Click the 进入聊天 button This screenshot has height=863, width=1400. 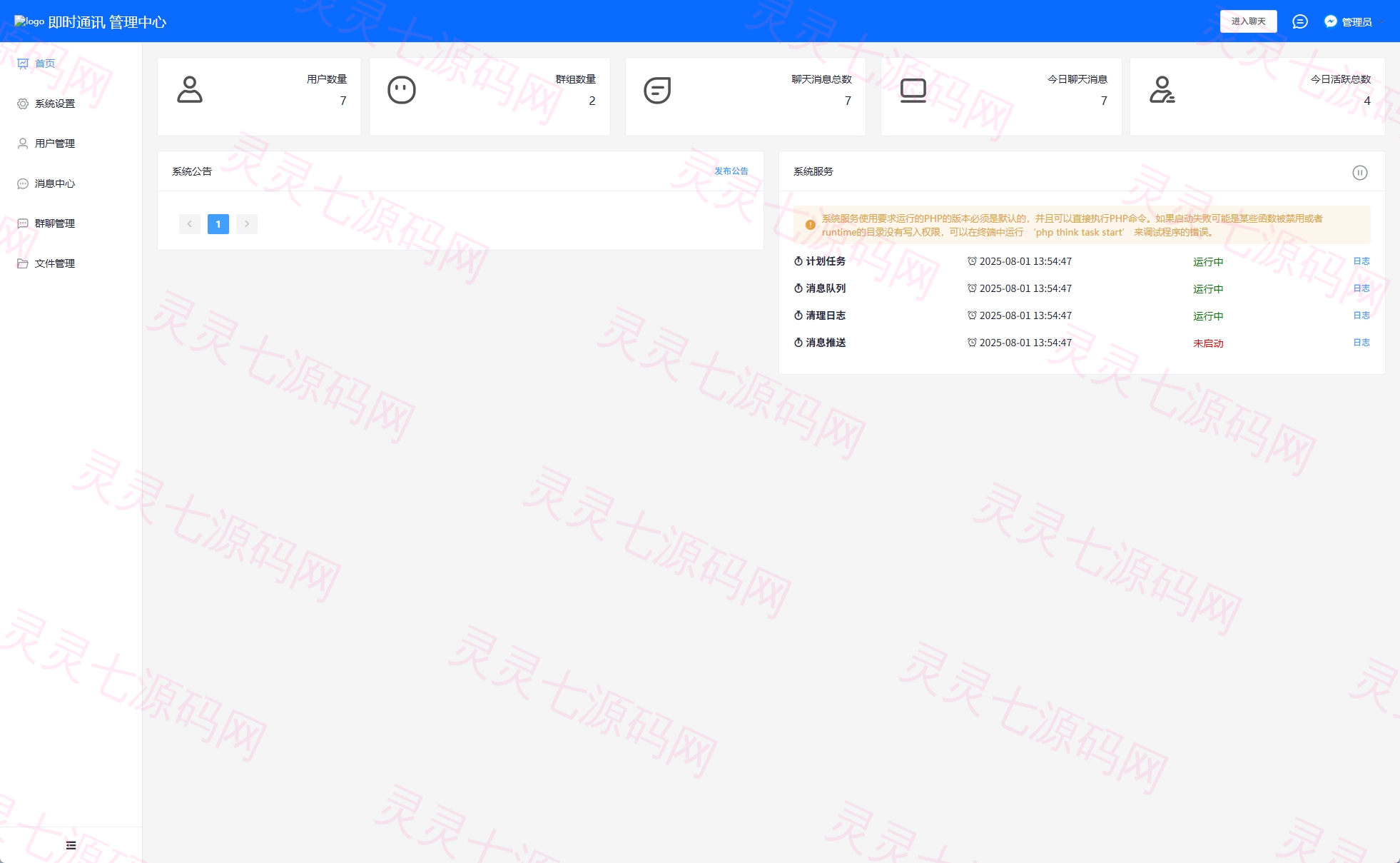pos(1248,21)
